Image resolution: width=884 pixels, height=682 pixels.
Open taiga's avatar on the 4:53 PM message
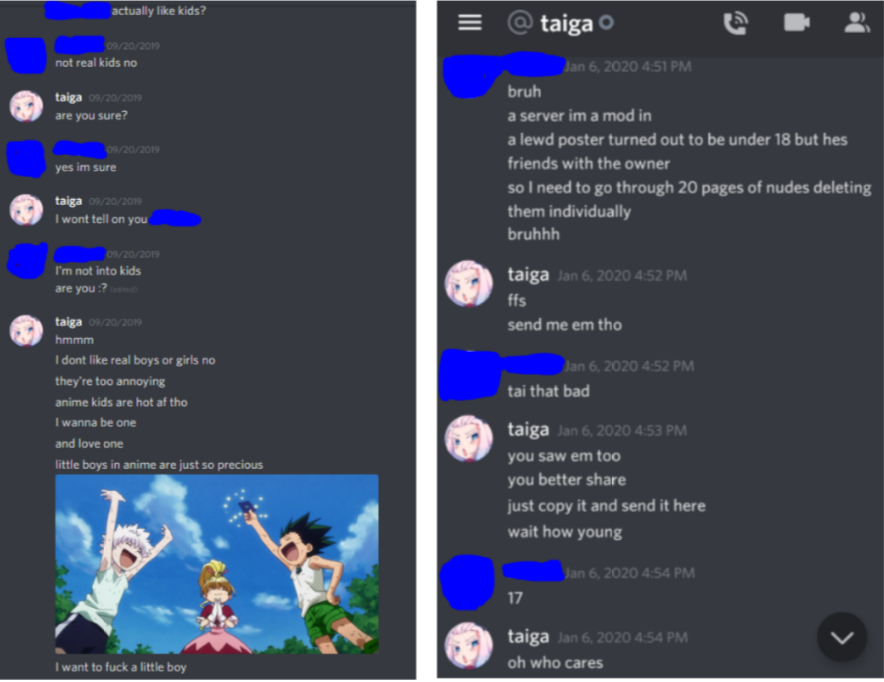pyautogui.click(x=468, y=439)
